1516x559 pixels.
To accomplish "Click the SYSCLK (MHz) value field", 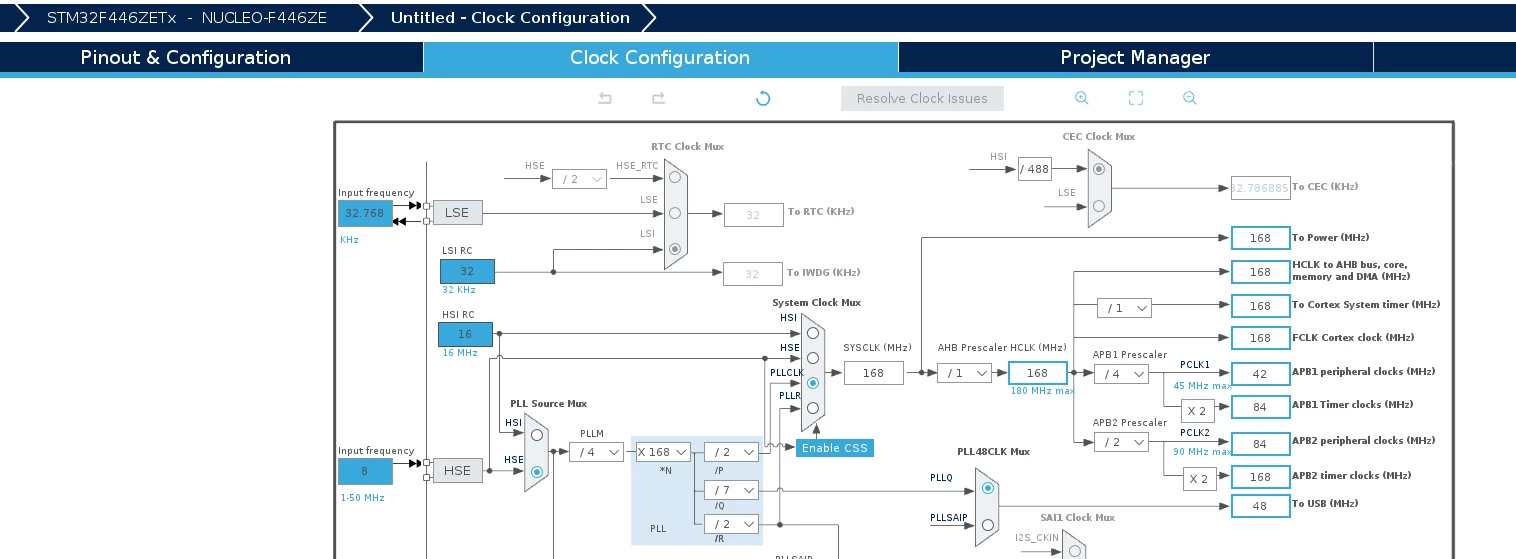I will [x=873, y=373].
